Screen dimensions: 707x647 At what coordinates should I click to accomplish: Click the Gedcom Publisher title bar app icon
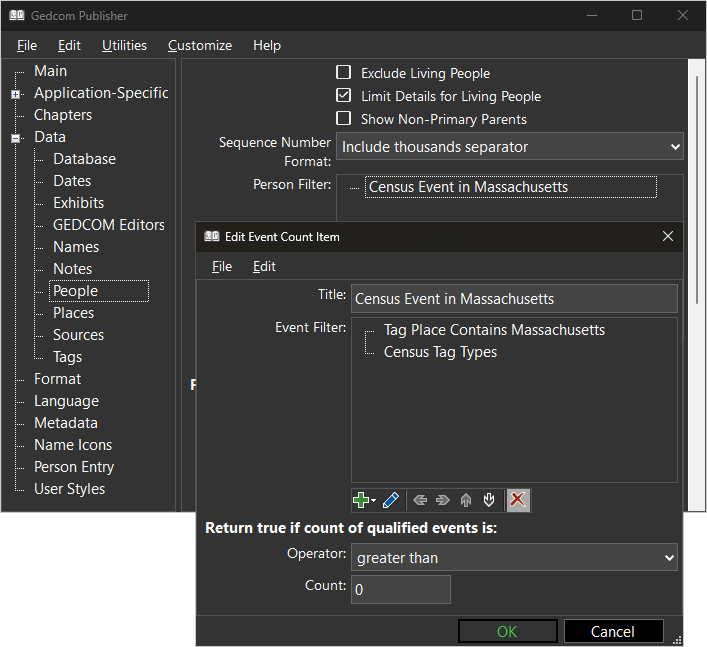(17, 16)
